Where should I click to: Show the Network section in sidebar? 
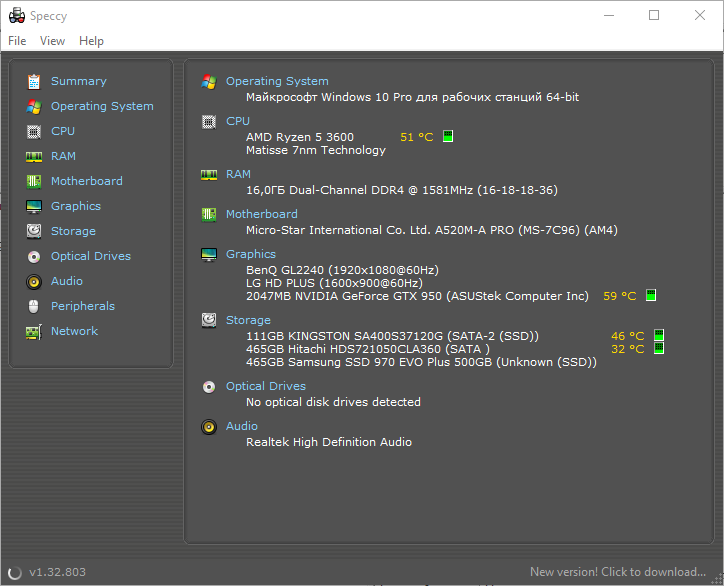(74, 331)
